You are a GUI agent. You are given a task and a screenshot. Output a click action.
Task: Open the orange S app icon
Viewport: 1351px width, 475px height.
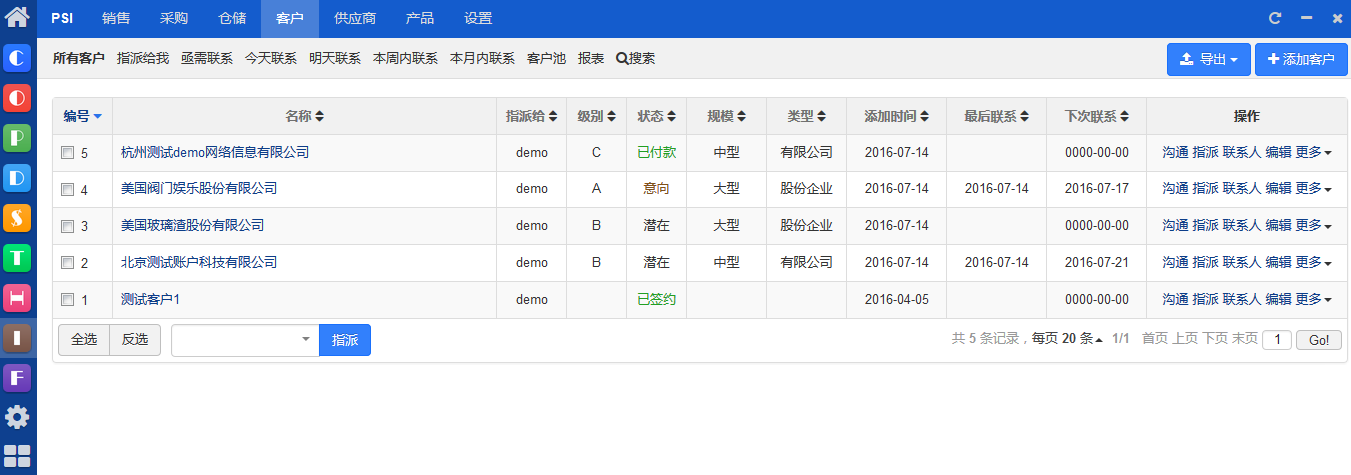pyautogui.click(x=17, y=217)
